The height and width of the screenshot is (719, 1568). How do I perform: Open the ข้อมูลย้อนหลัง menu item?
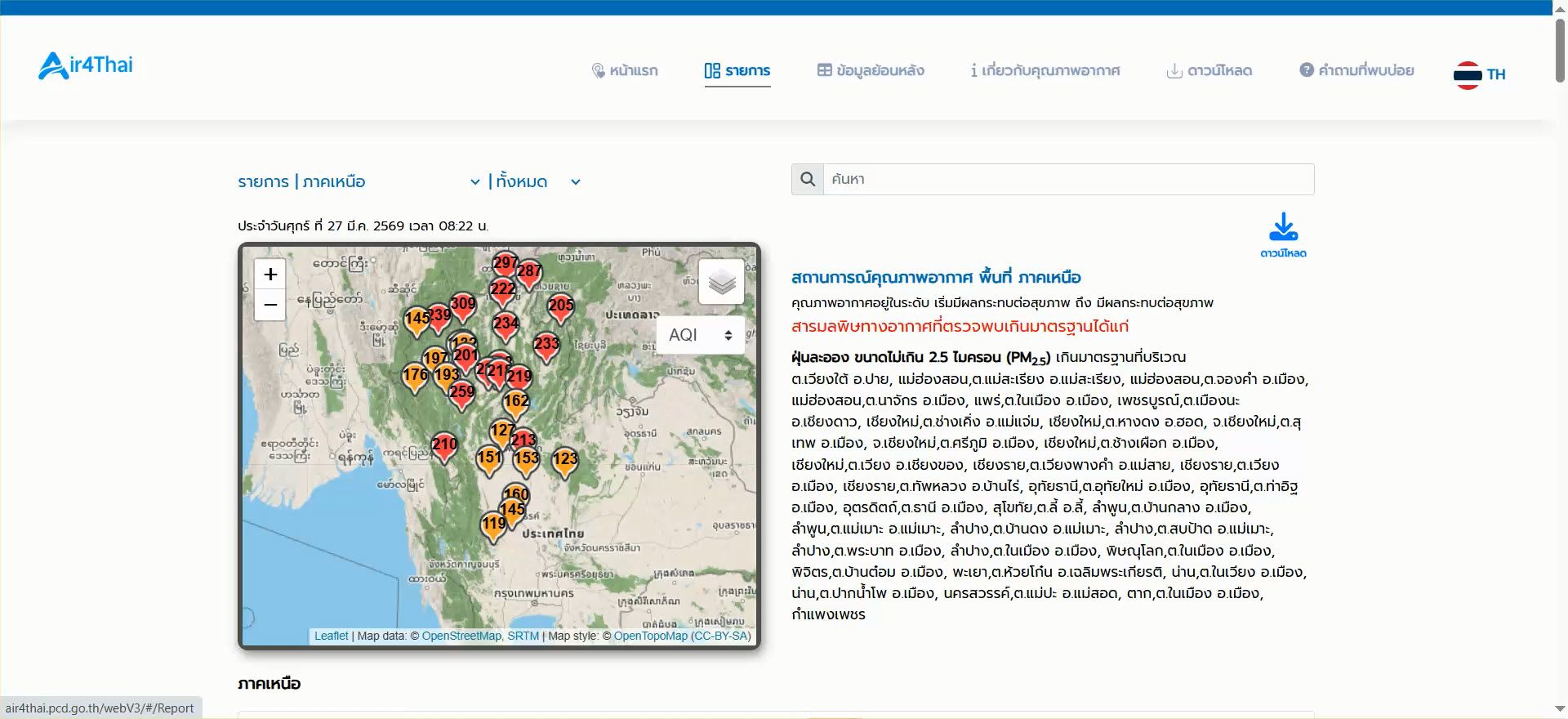click(x=871, y=70)
